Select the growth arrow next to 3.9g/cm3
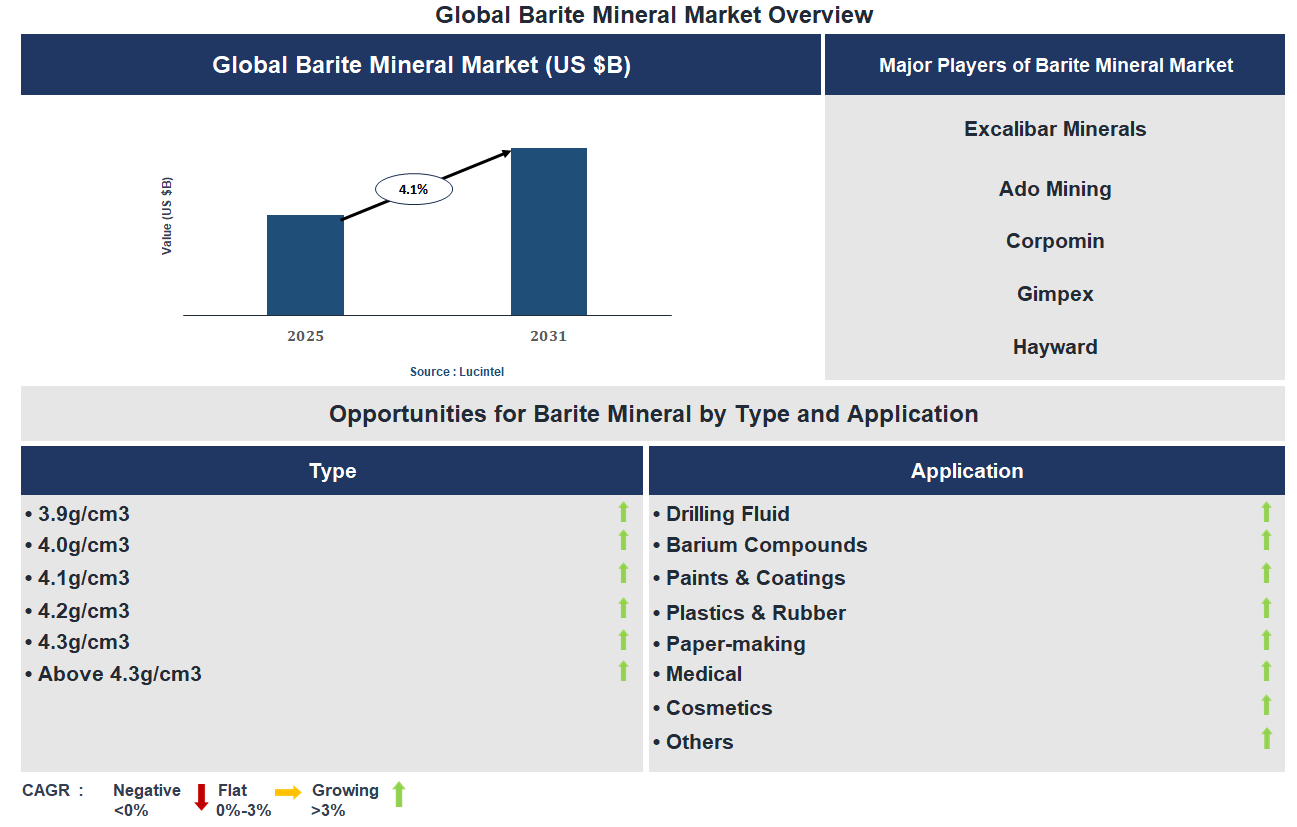This screenshot has width=1297, height=827. [x=624, y=513]
